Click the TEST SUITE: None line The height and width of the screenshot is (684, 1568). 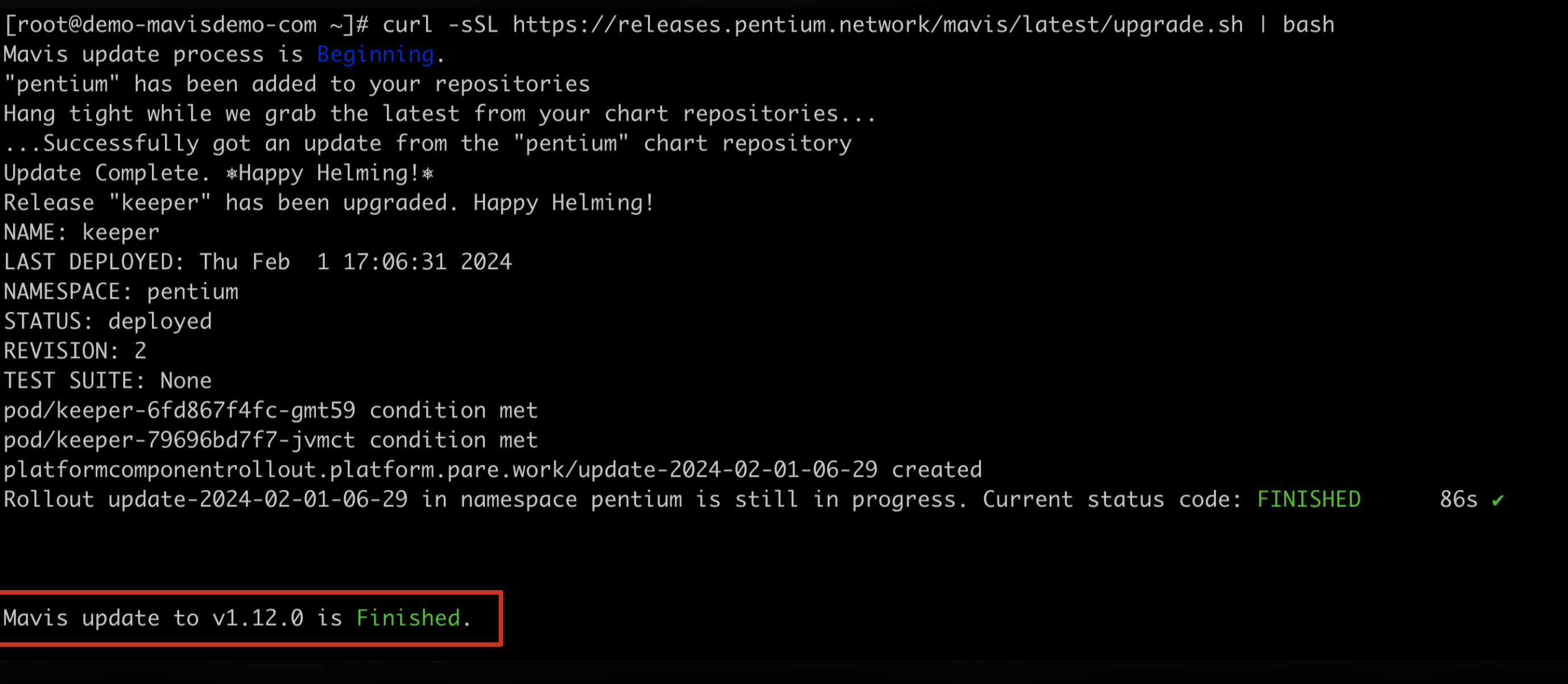[x=108, y=381]
